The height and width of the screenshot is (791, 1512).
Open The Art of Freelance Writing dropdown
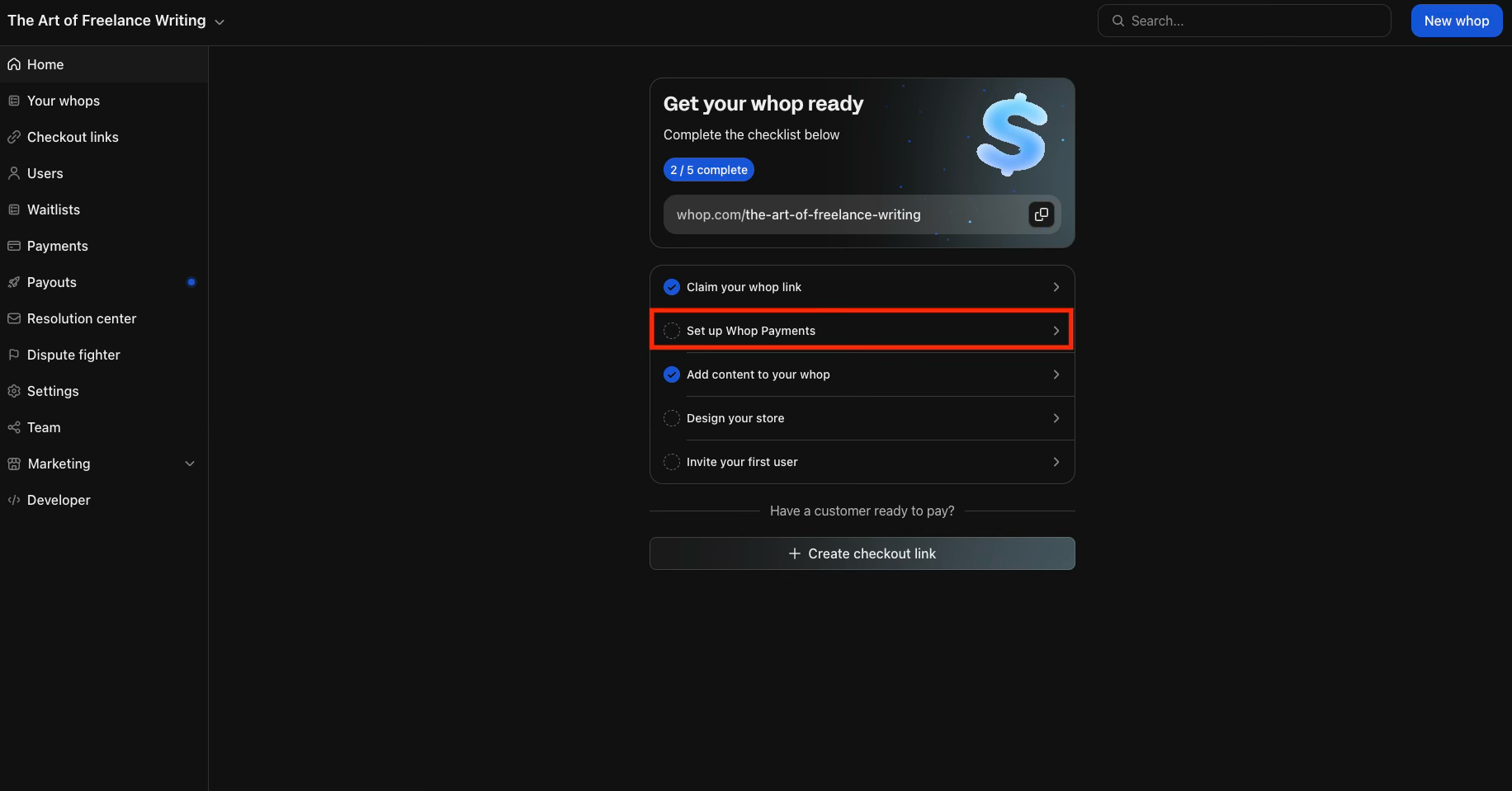220,22
